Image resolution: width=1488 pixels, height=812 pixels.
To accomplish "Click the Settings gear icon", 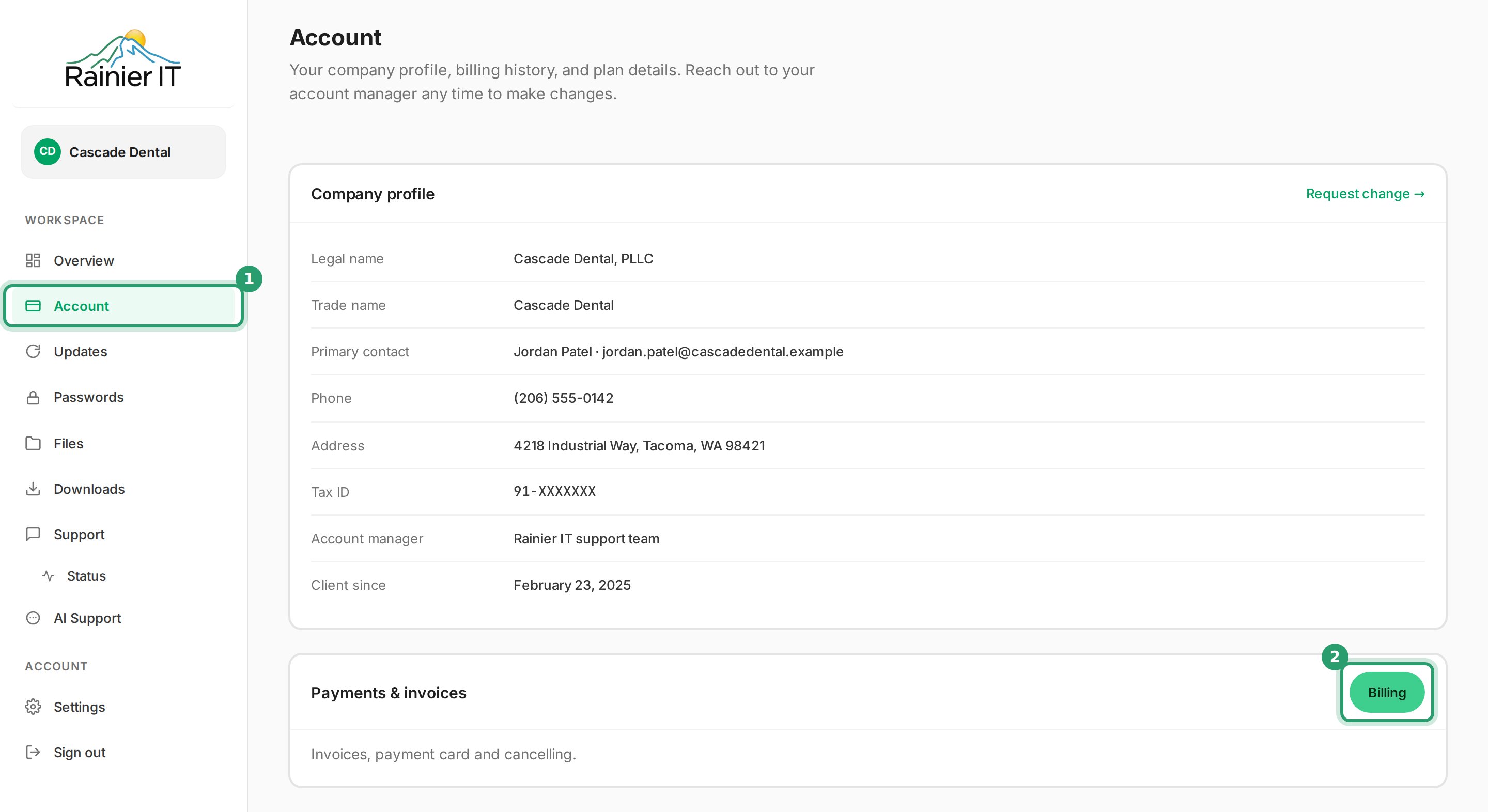I will point(33,706).
